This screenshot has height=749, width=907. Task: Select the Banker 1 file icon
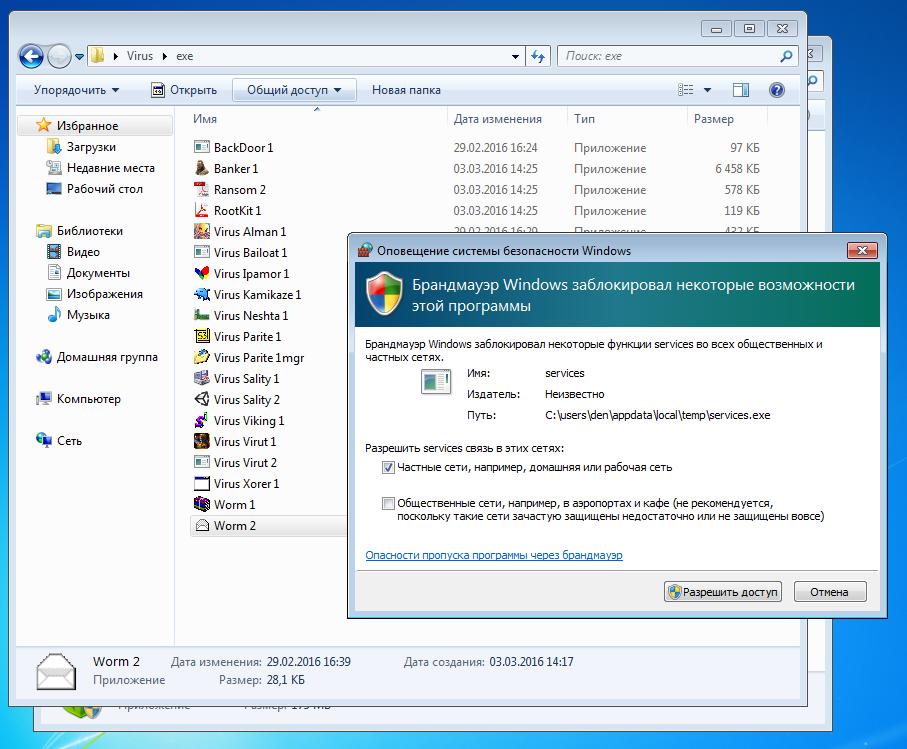pos(201,169)
